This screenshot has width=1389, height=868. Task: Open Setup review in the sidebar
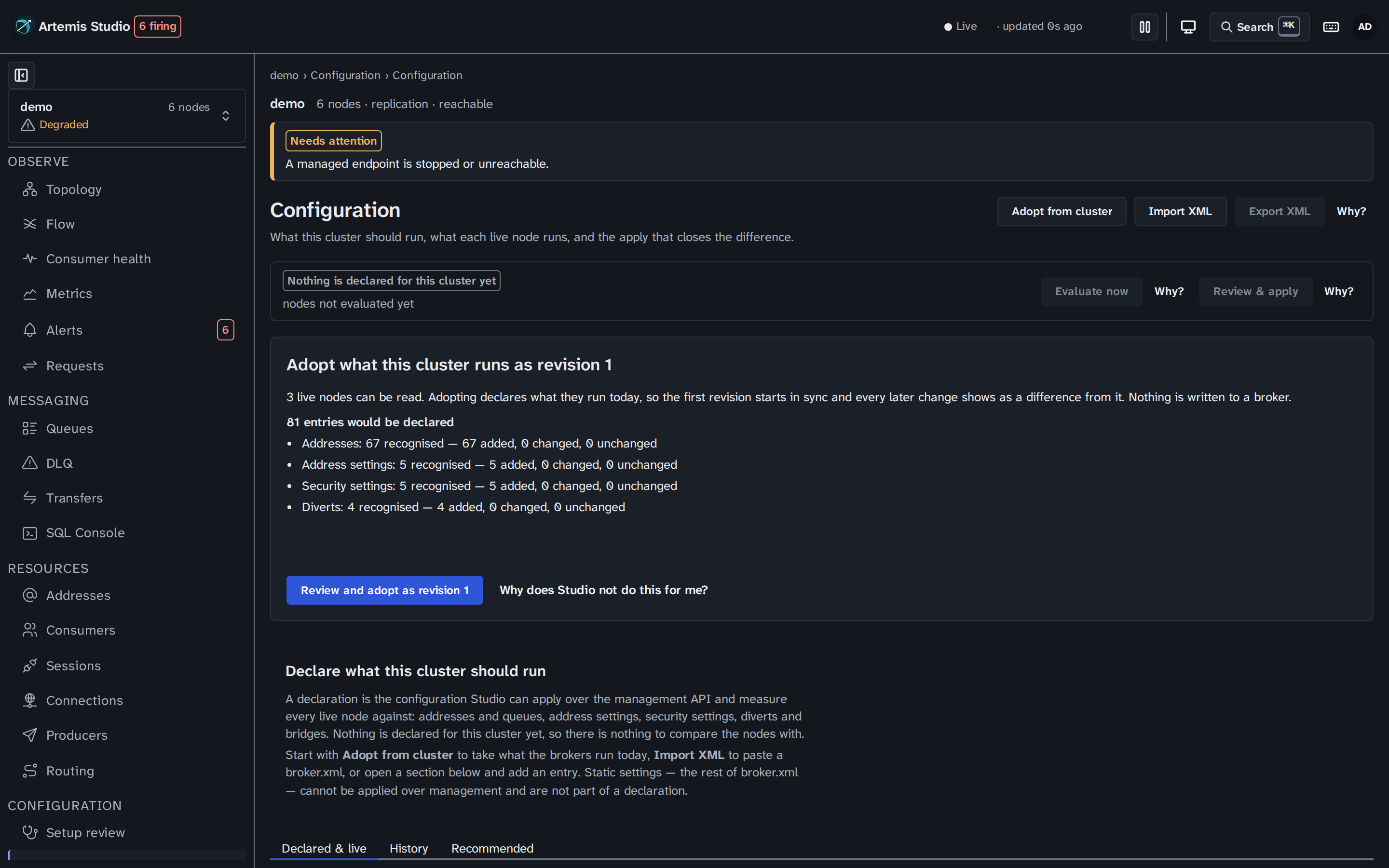pos(126,832)
